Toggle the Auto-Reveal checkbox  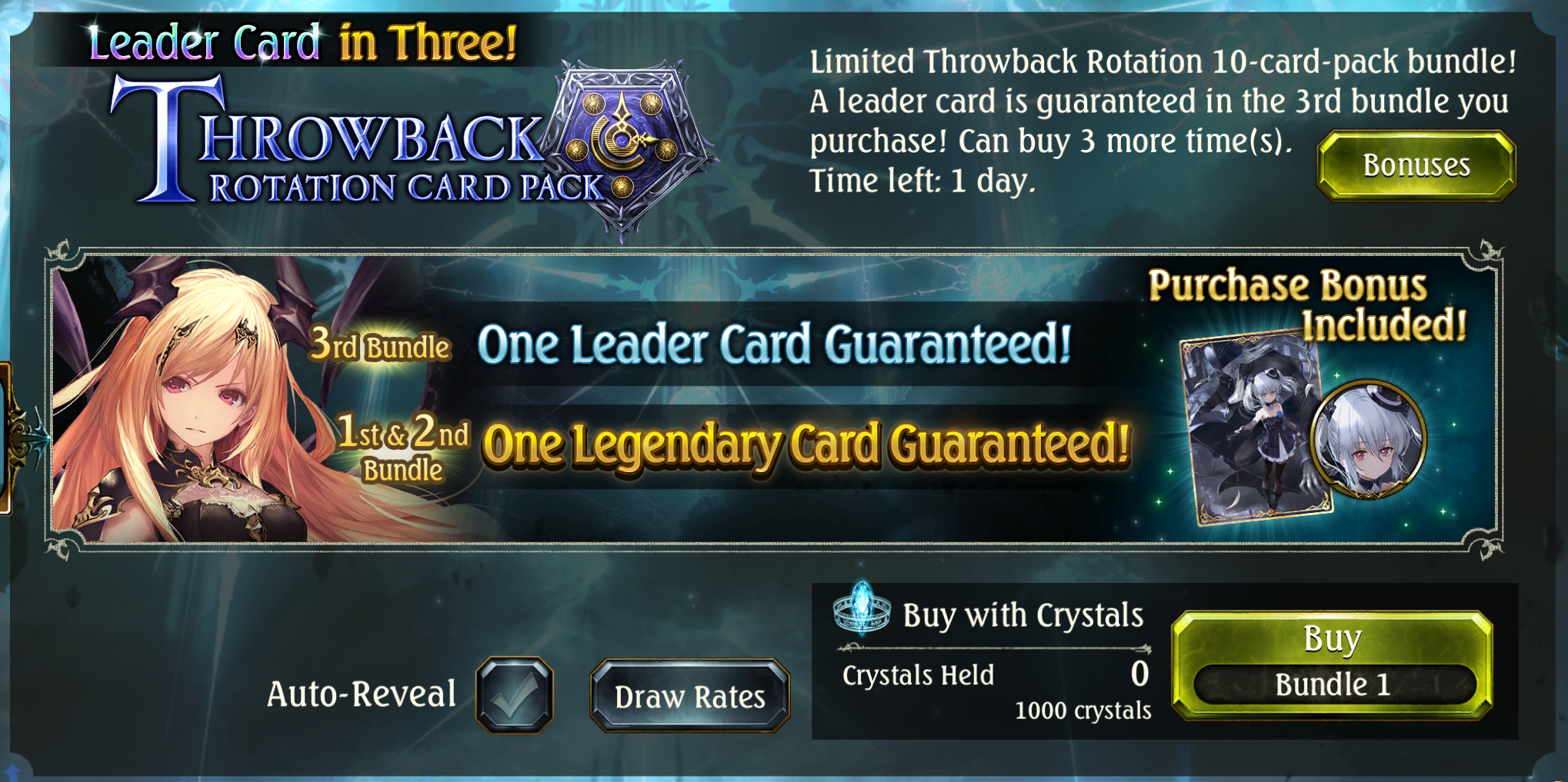pyautogui.click(x=514, y=694)
